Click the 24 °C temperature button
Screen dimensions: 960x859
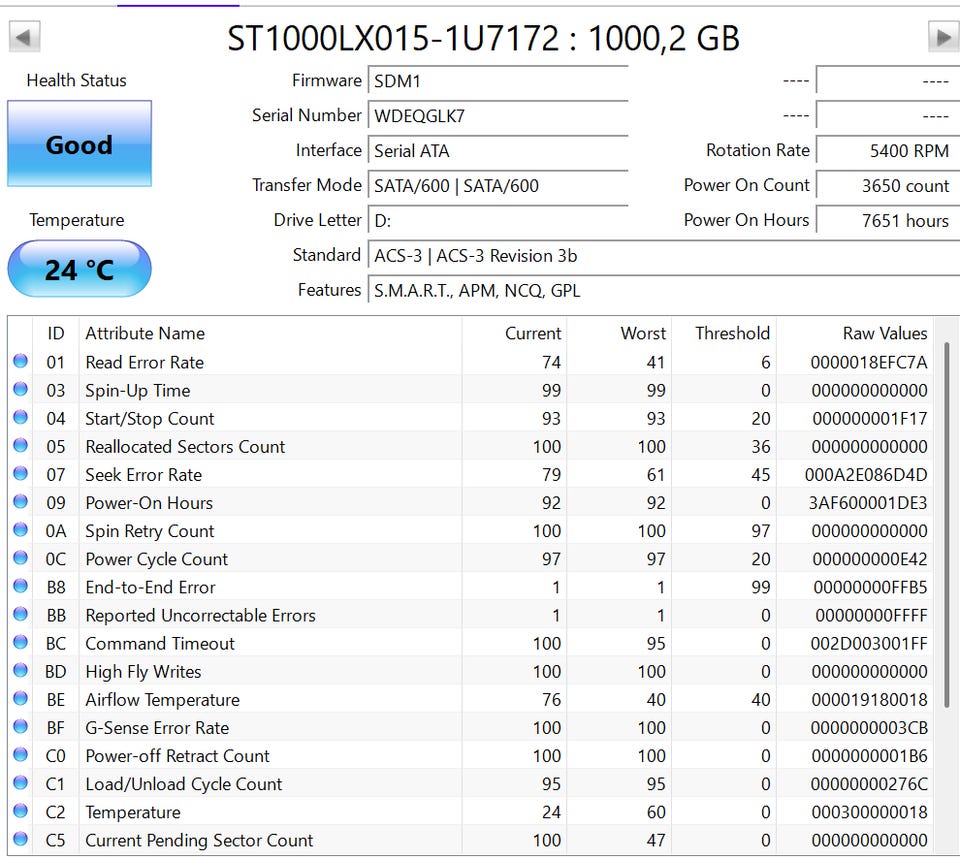pyautogui.click(x=80, y=269)
